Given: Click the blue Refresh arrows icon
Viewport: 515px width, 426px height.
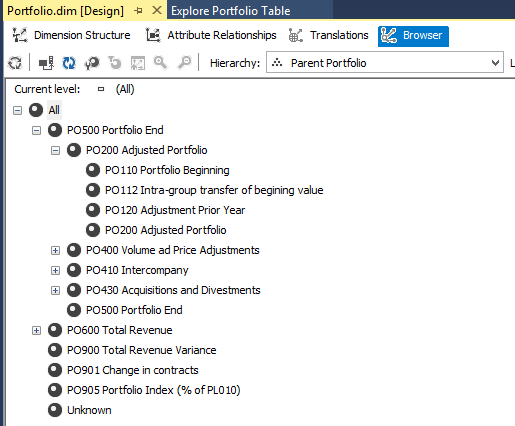Looking at the screenshot, I should (69, 63).
